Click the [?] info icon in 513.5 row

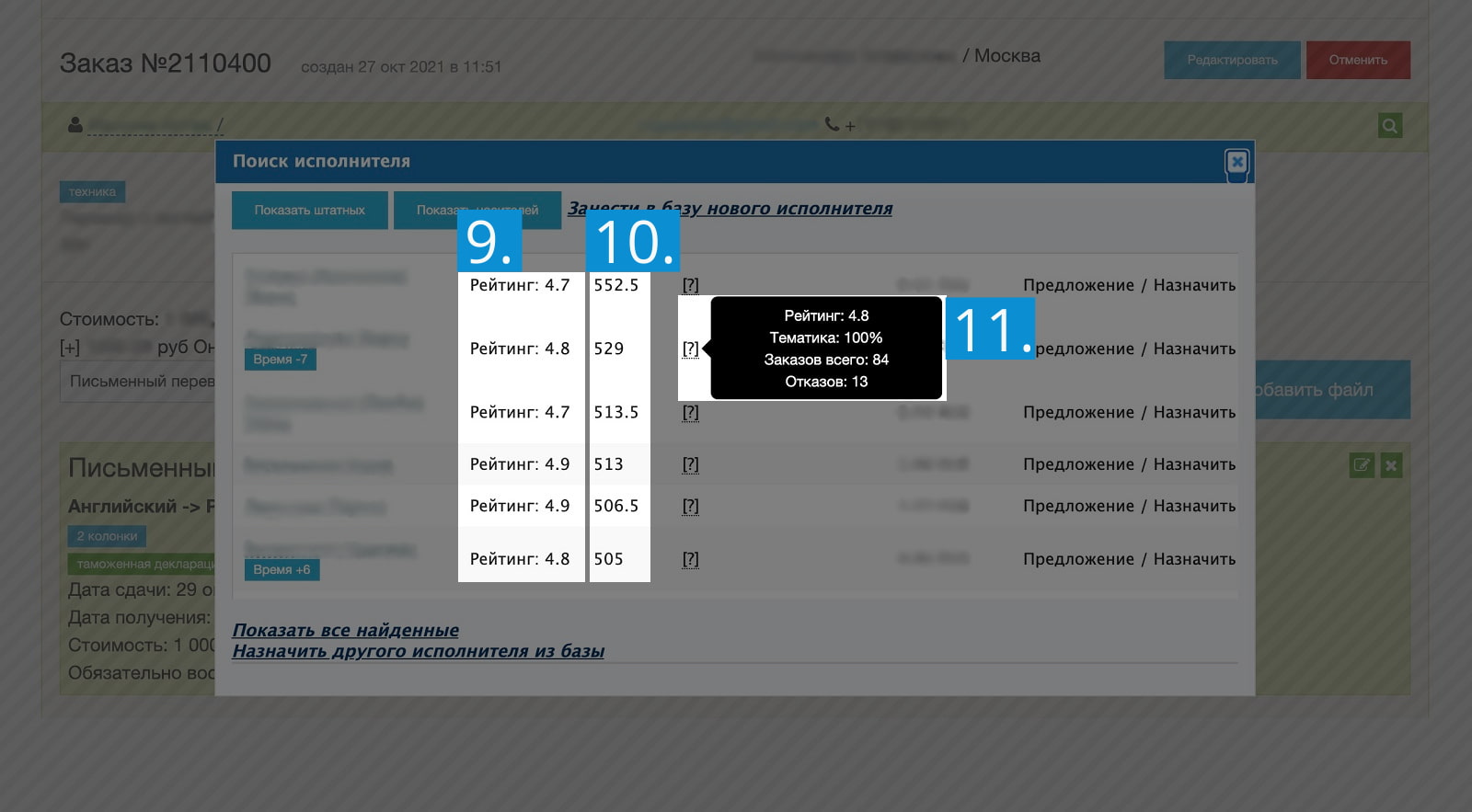(691, 412)
